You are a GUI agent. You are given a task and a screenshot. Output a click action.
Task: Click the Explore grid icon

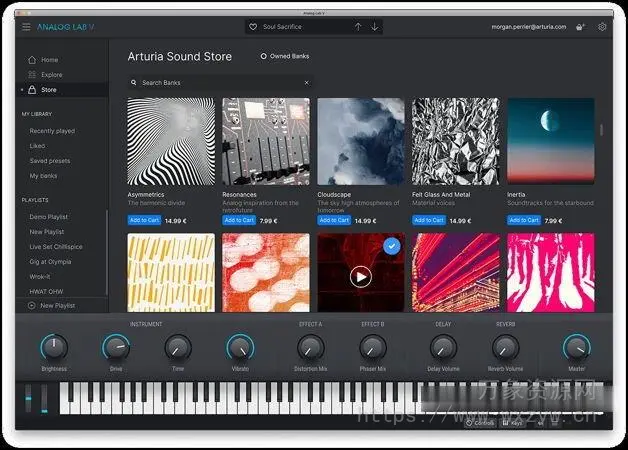coord(32,74)
